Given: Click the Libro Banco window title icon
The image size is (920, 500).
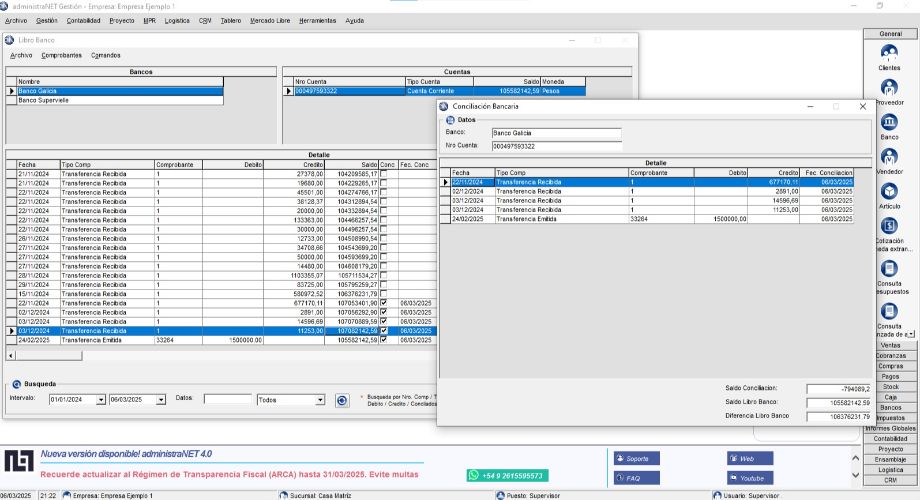Looking at the screenshot, I should (9, 40).
